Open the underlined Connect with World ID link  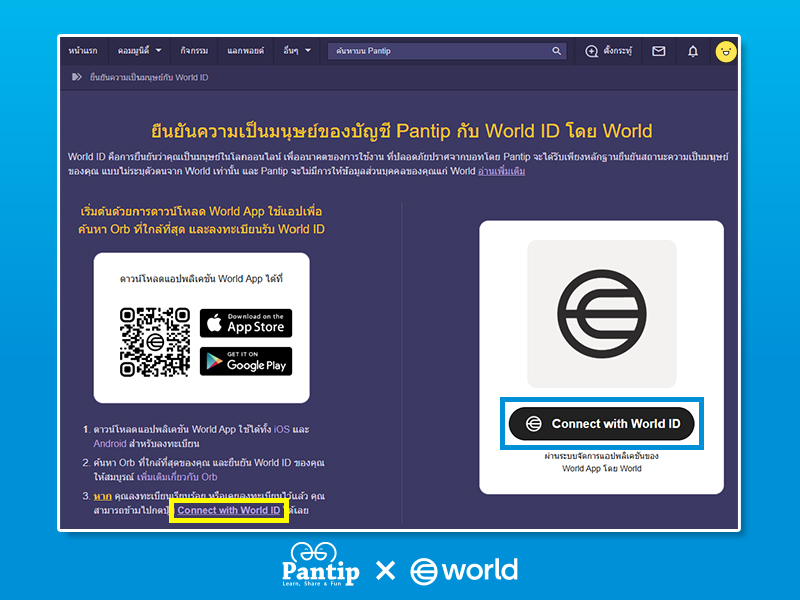[x=229, y=510]
